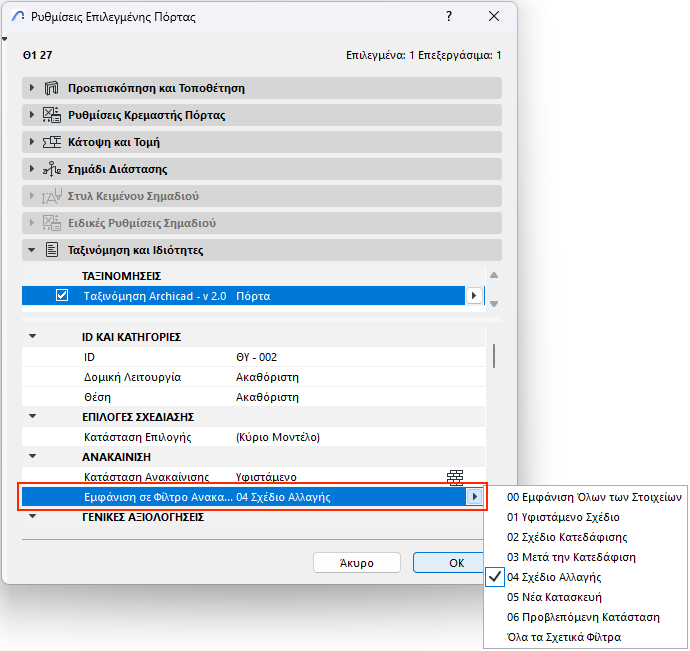Uncheck the Ταξινόμηση Archicad - v 2.0 checkbox
Viewport: 690px width, 651px height.
(x=62, y=295)
